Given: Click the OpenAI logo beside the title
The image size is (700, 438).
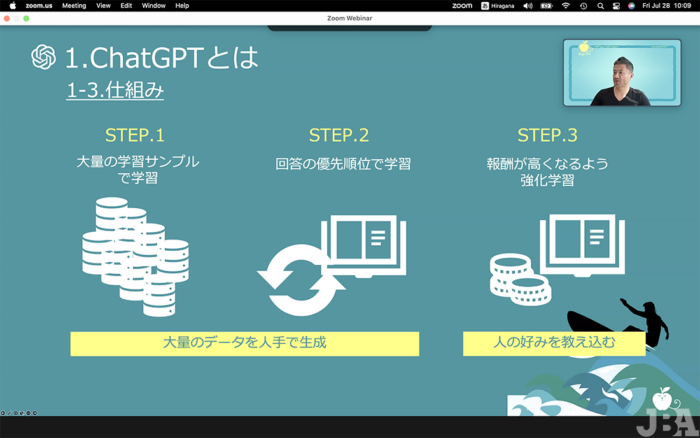Looking at the screenshot, I should coord(43,57).
